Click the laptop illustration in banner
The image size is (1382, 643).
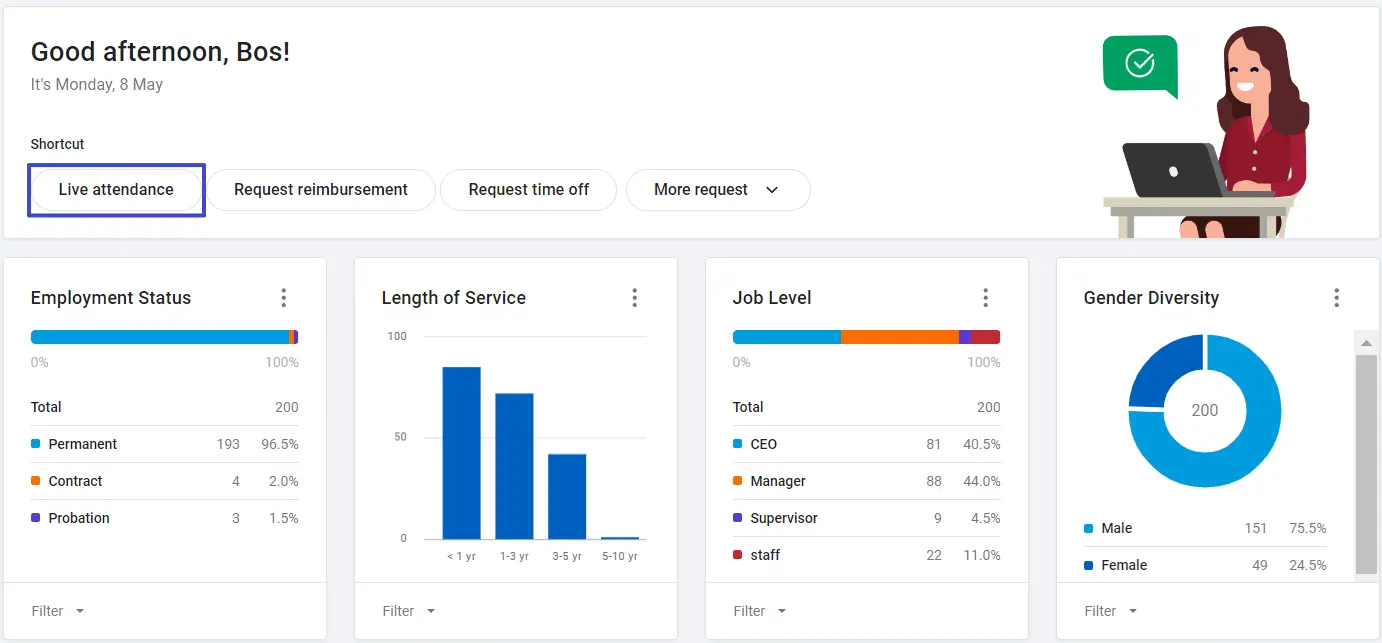tap(1170, 170)
